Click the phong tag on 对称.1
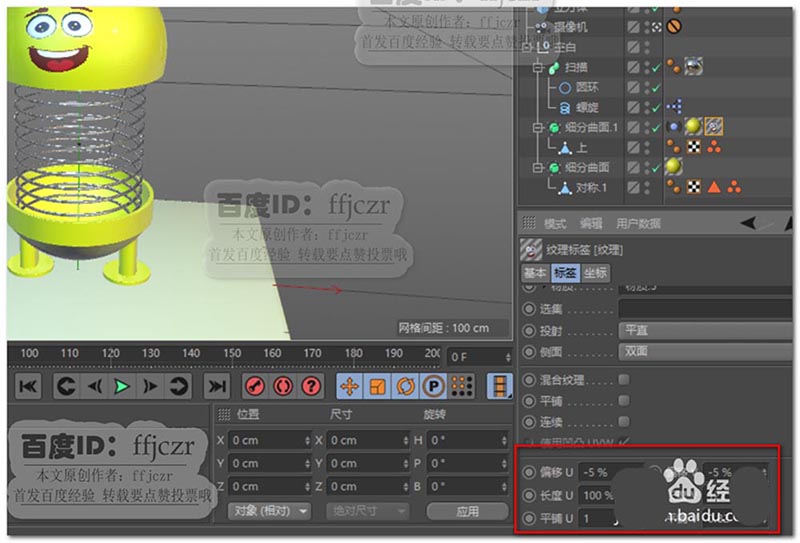800x543 pixels. click(x=673, y=187)
